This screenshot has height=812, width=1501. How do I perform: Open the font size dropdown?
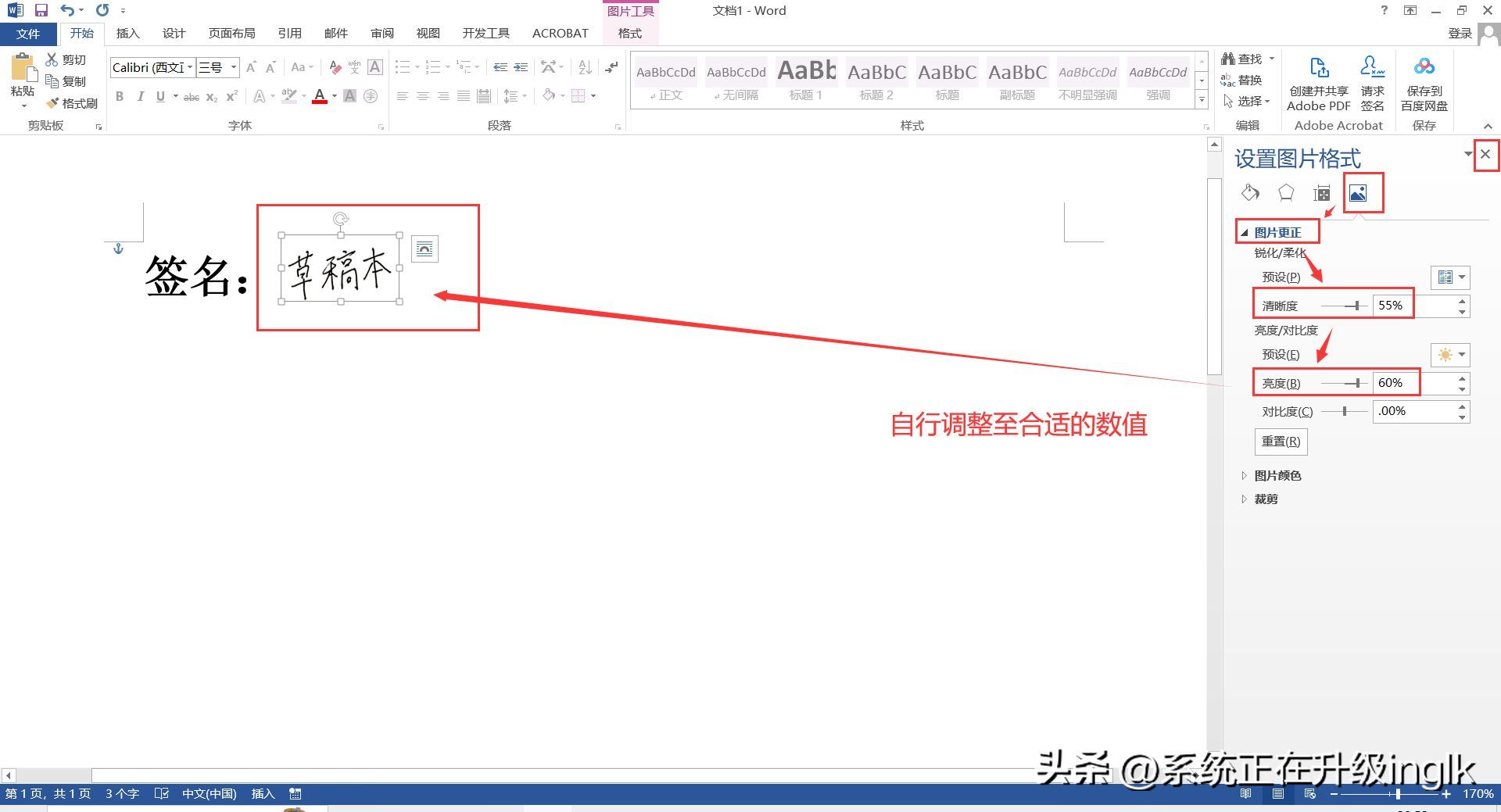point(233,67)
